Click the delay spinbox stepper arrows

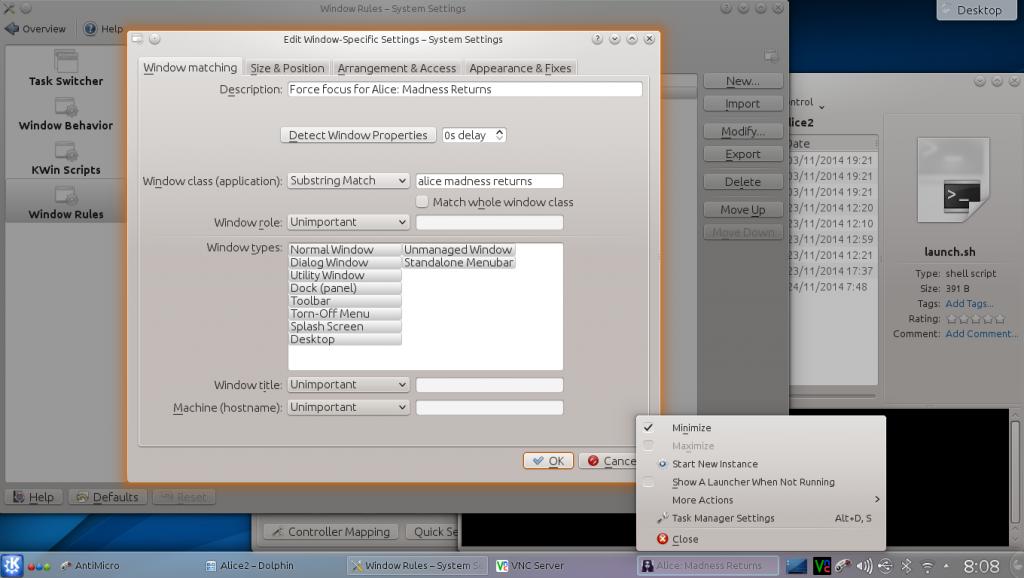point(500,135)
